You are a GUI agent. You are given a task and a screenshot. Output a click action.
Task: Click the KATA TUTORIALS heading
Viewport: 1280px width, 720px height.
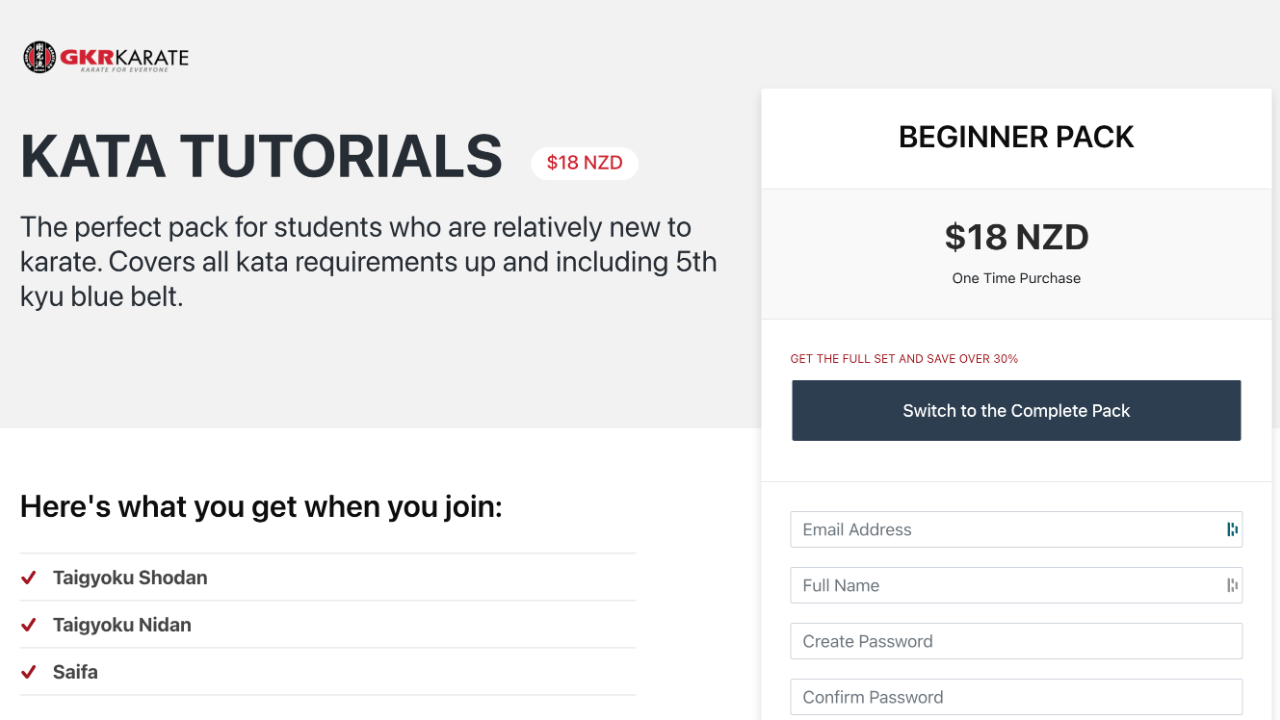tap(261, 157)
